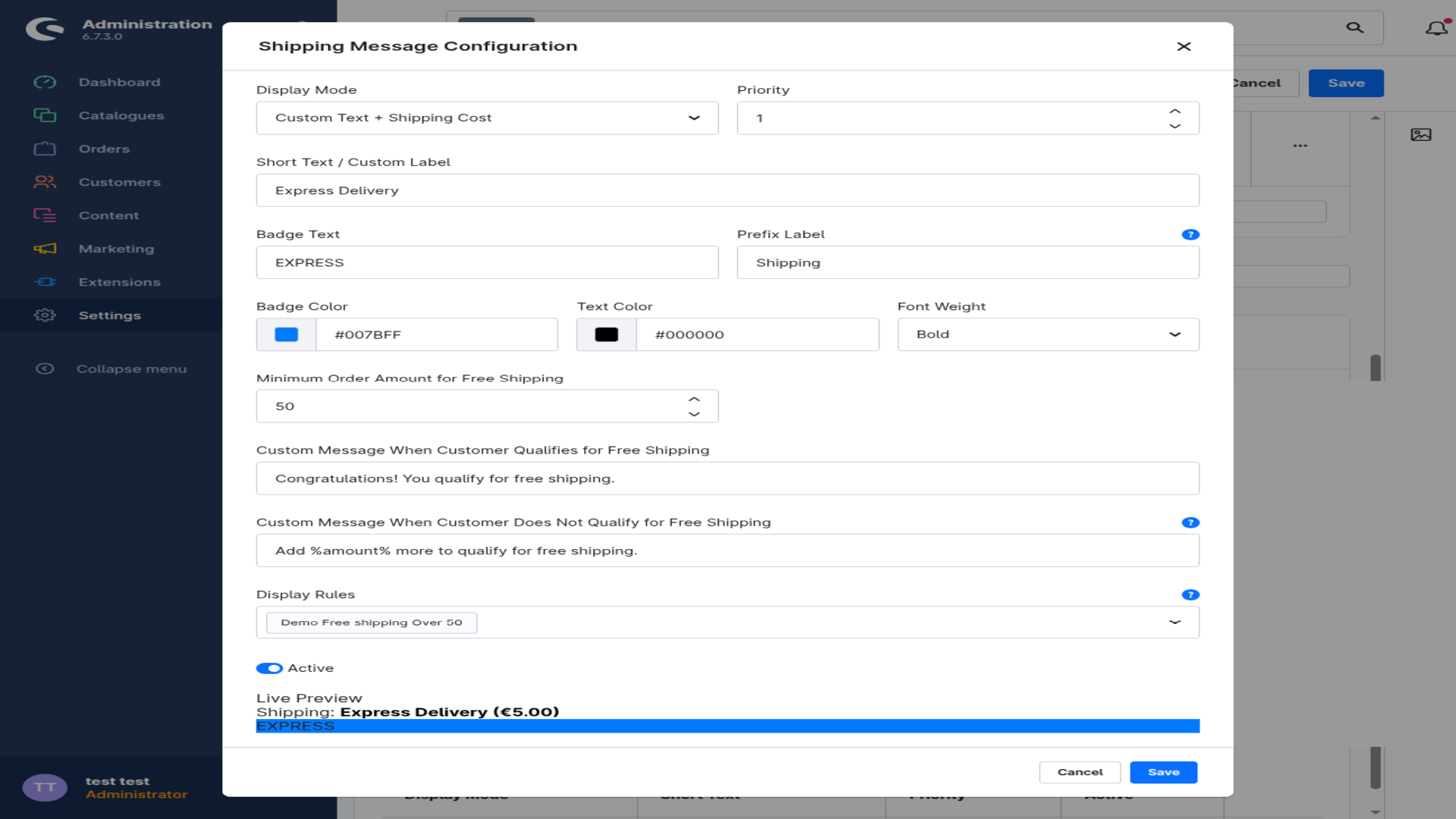Expand the Display Rules selector
This screenshot has width=1456, height=819.
coord(1175,623)
